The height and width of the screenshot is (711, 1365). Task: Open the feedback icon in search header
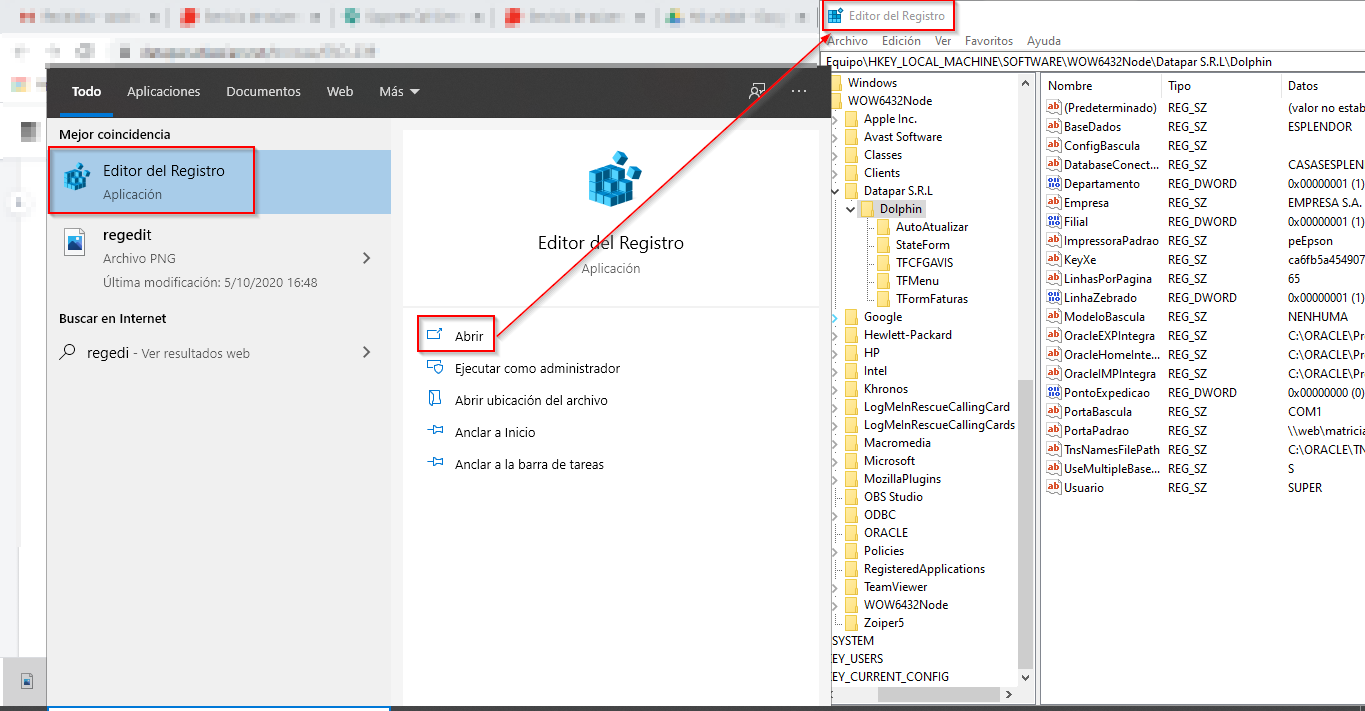(757, 91)
